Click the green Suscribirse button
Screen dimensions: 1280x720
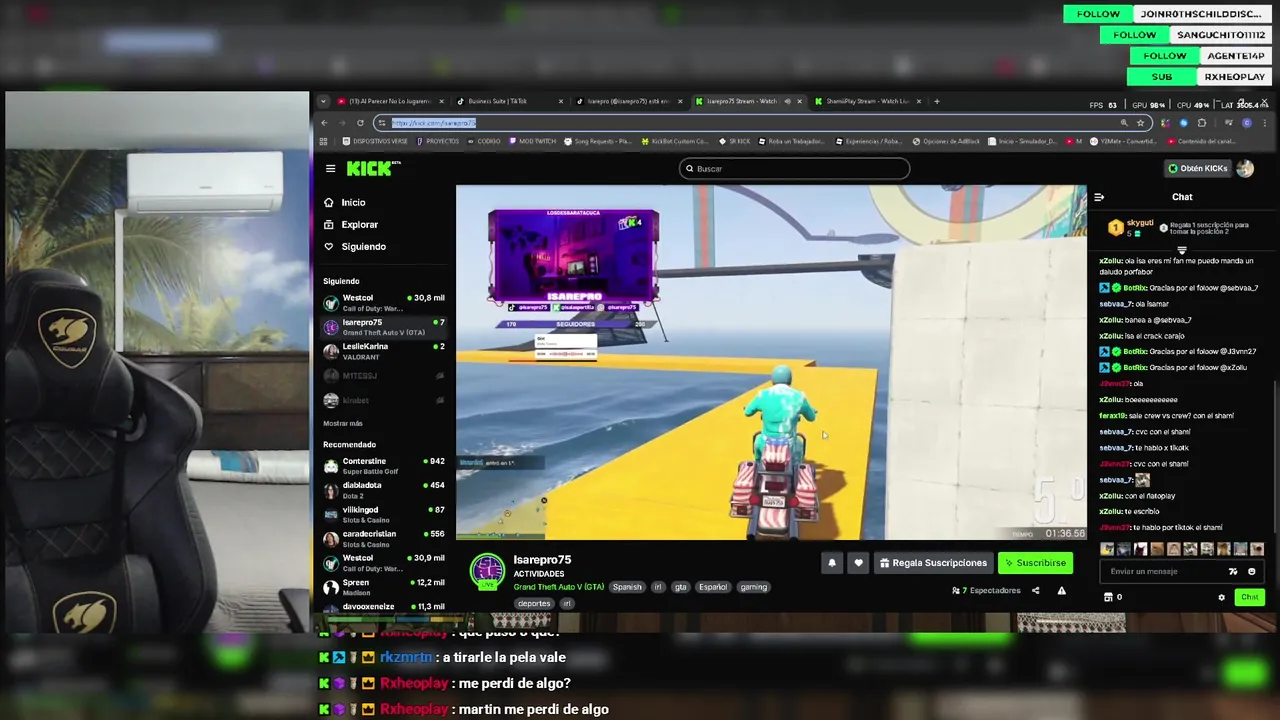pyautogui.click(x=1035, y=563)
